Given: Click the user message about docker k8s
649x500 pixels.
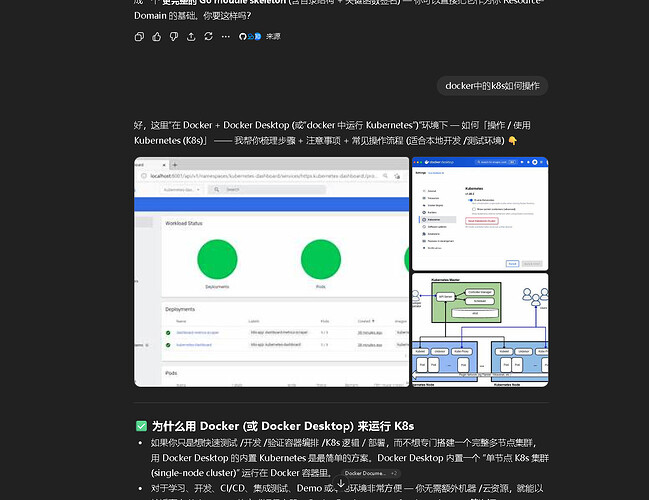Looking at the screenshot, I should pos(492,86).
